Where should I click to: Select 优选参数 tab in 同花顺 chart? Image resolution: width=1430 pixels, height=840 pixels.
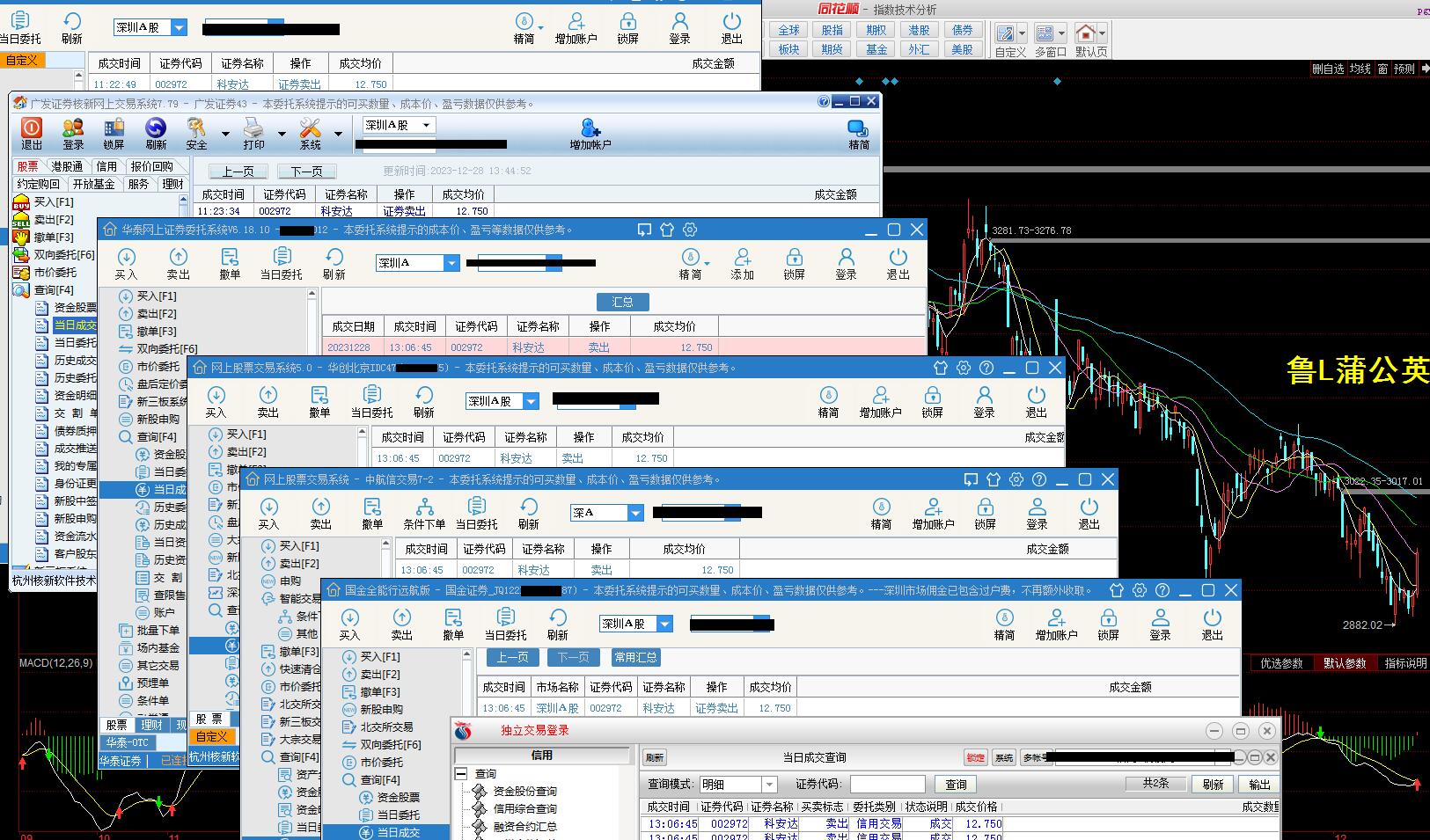coord(1281,663)
